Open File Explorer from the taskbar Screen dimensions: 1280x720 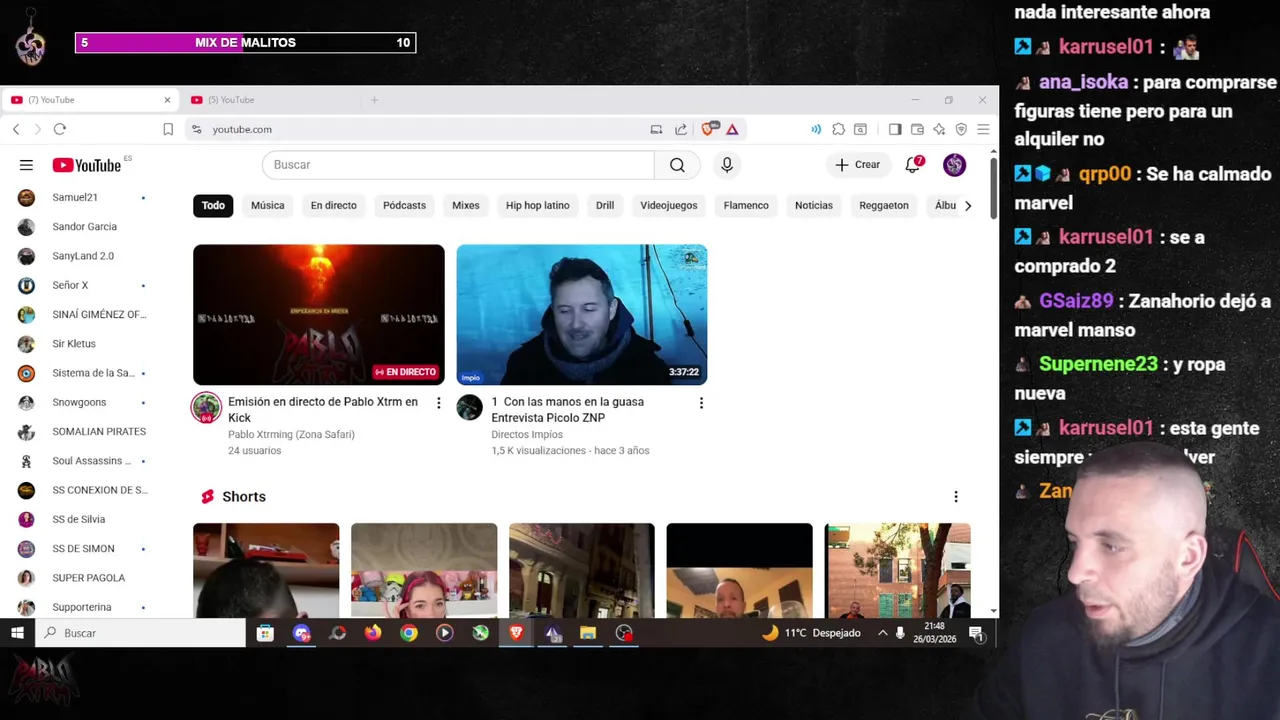click(588, 633)
